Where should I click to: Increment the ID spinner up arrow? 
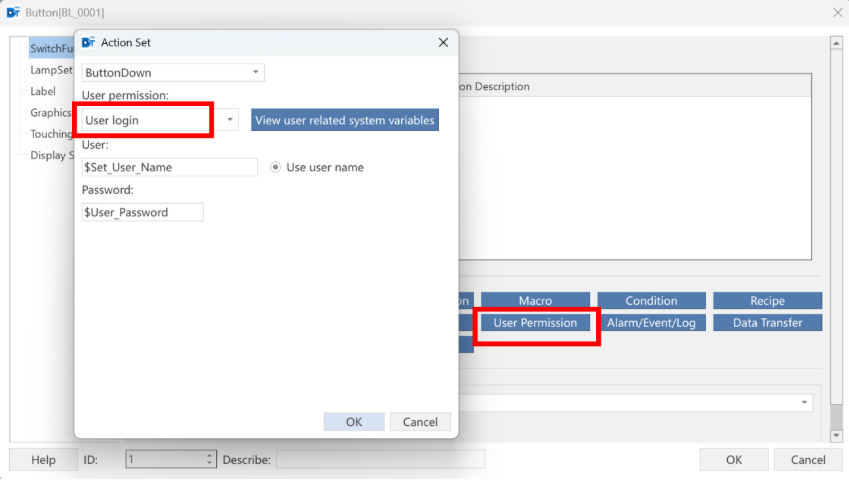click(210, 456)
